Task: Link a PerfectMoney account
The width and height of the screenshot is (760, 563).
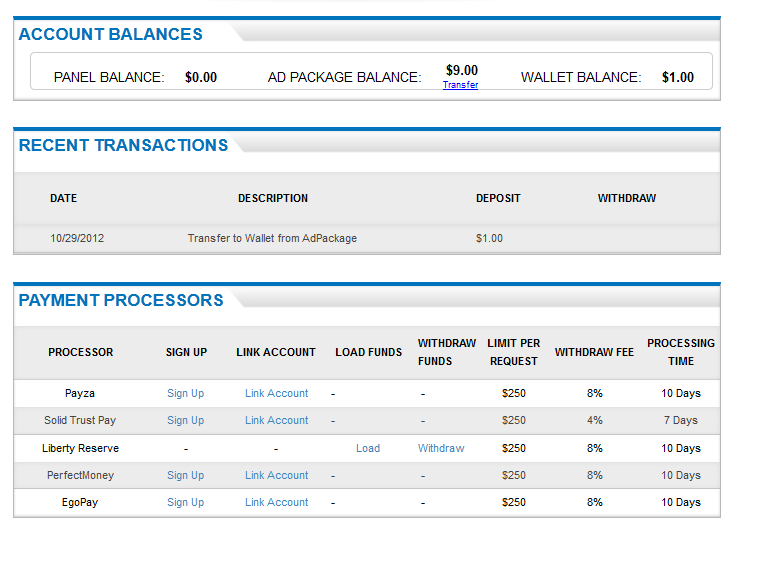Action: click(x=276, y=476)
